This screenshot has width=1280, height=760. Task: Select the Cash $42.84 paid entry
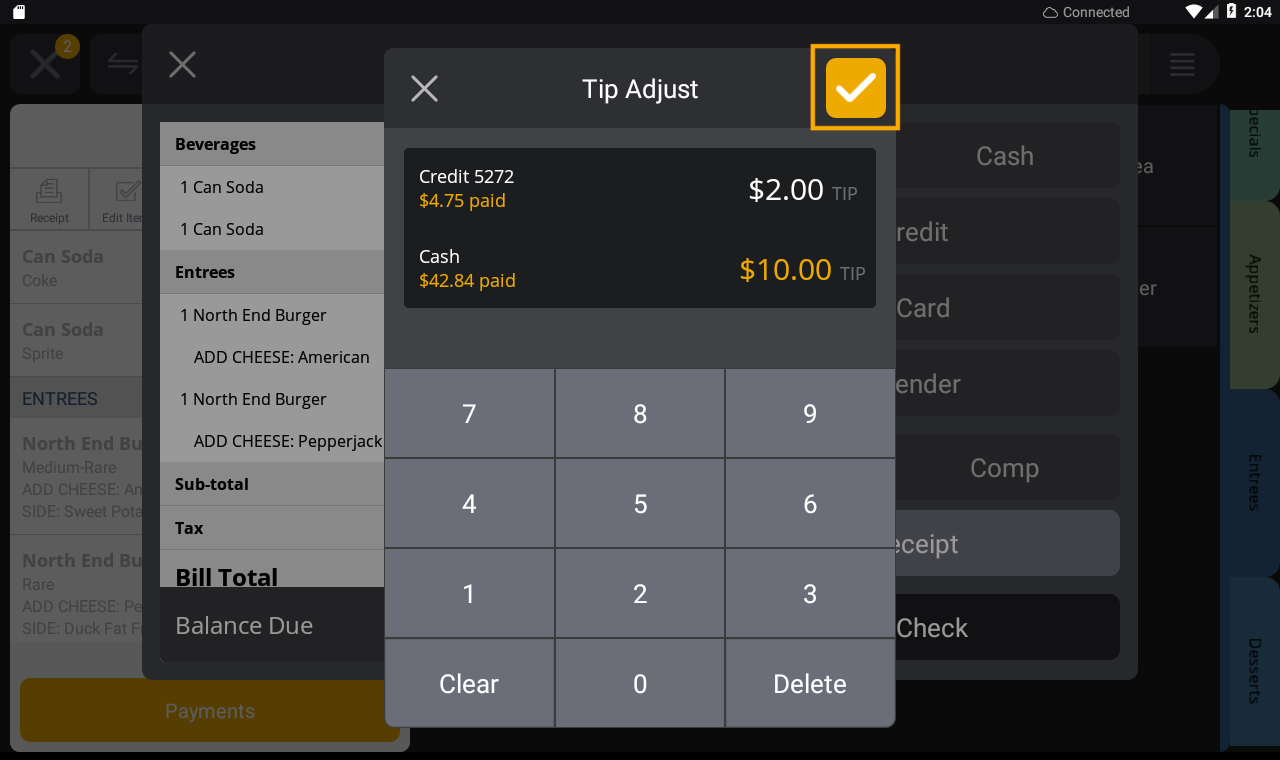click(640, 269)
